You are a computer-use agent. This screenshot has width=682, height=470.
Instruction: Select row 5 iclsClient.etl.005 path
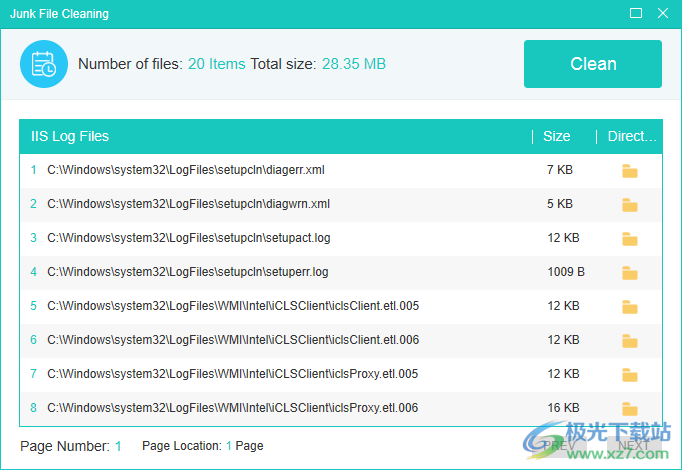coord(233,306)
